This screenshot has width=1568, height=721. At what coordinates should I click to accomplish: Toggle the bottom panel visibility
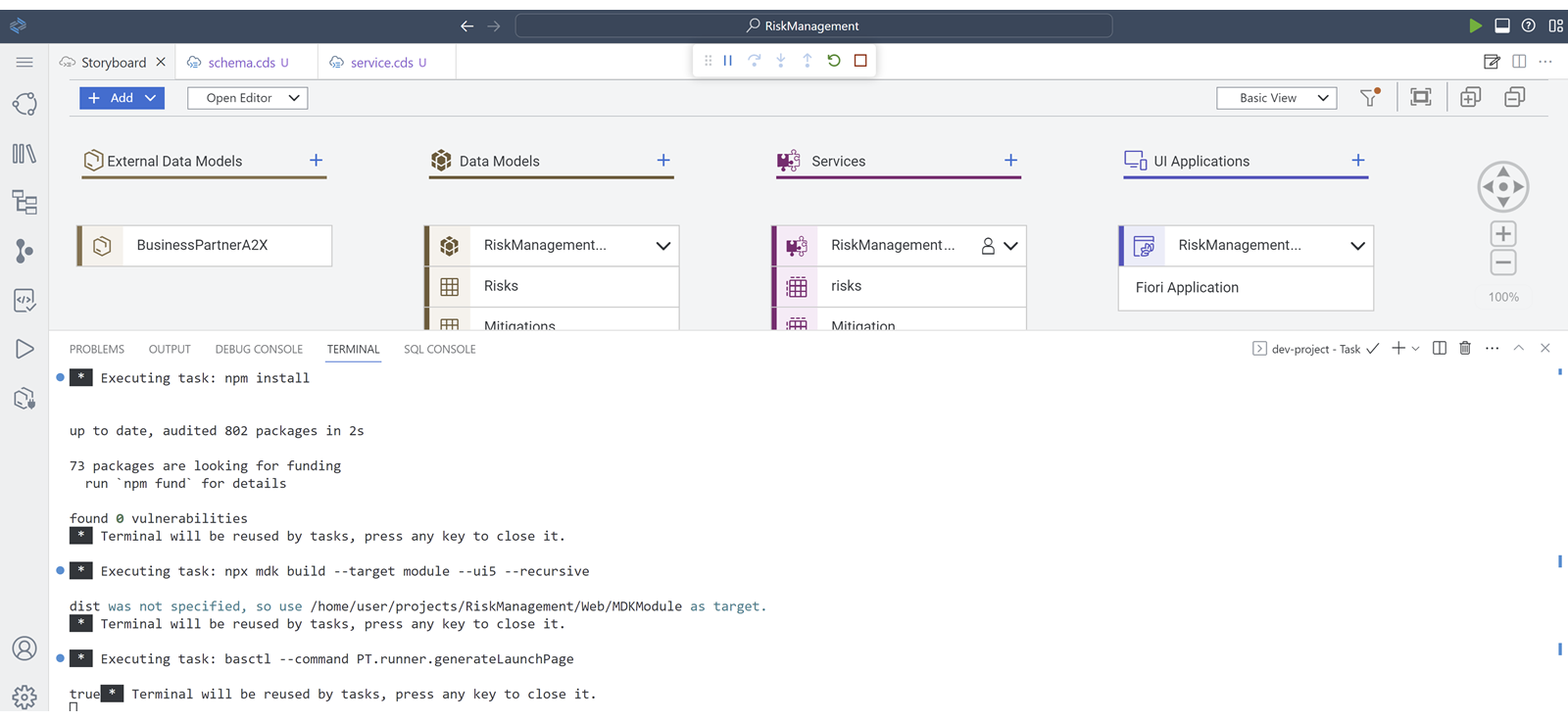pyautogui.click(x=1502, y=25)
